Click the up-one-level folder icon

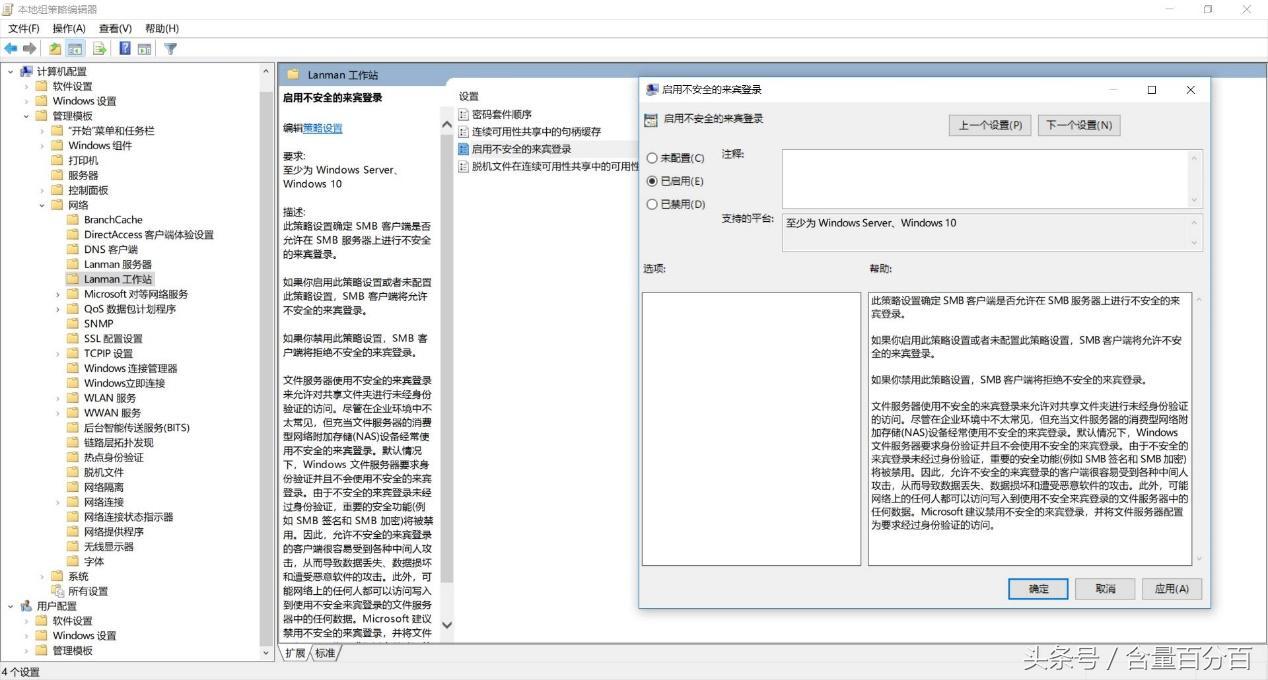pos(55,48)
